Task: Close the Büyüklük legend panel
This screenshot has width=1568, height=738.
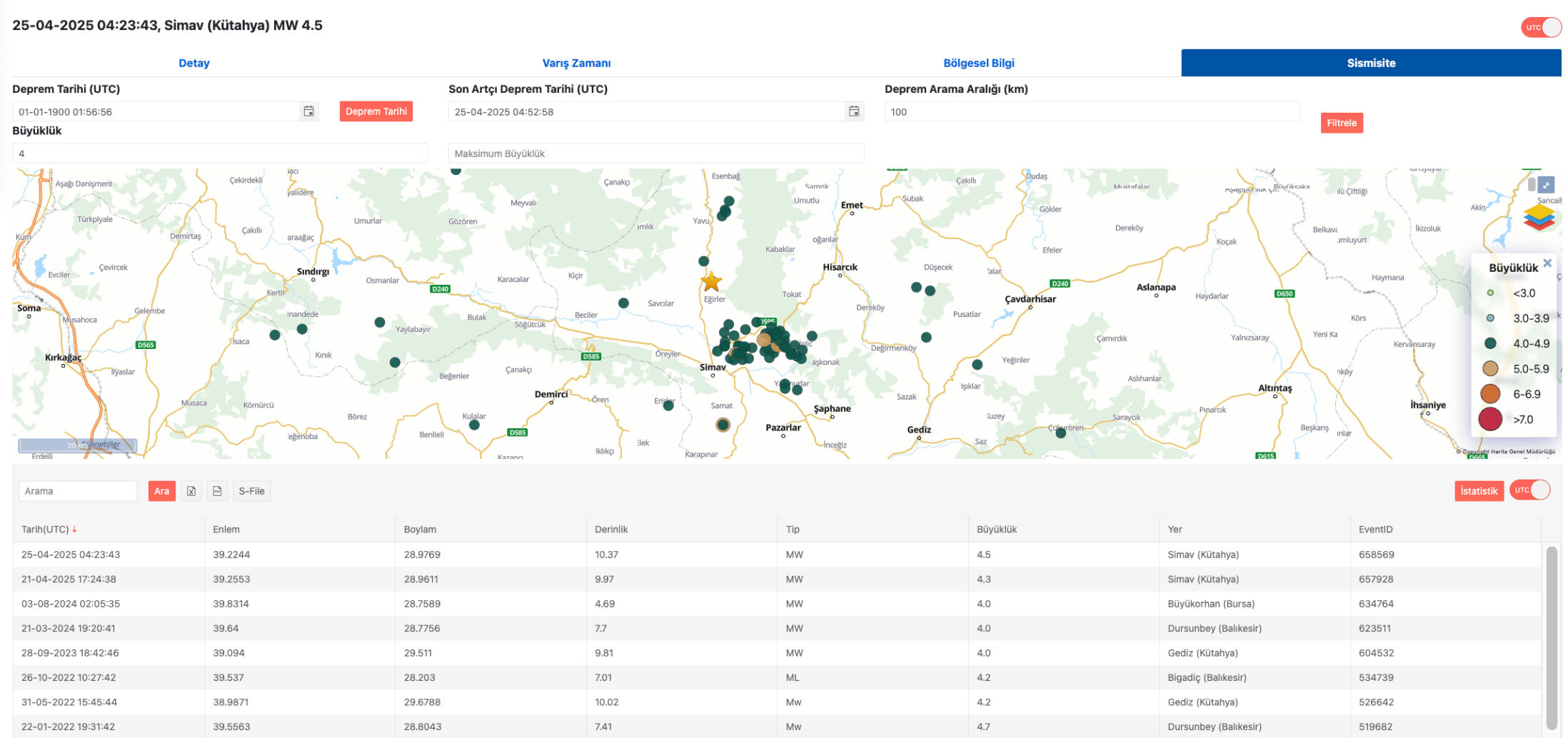Action: [1547, 263]
